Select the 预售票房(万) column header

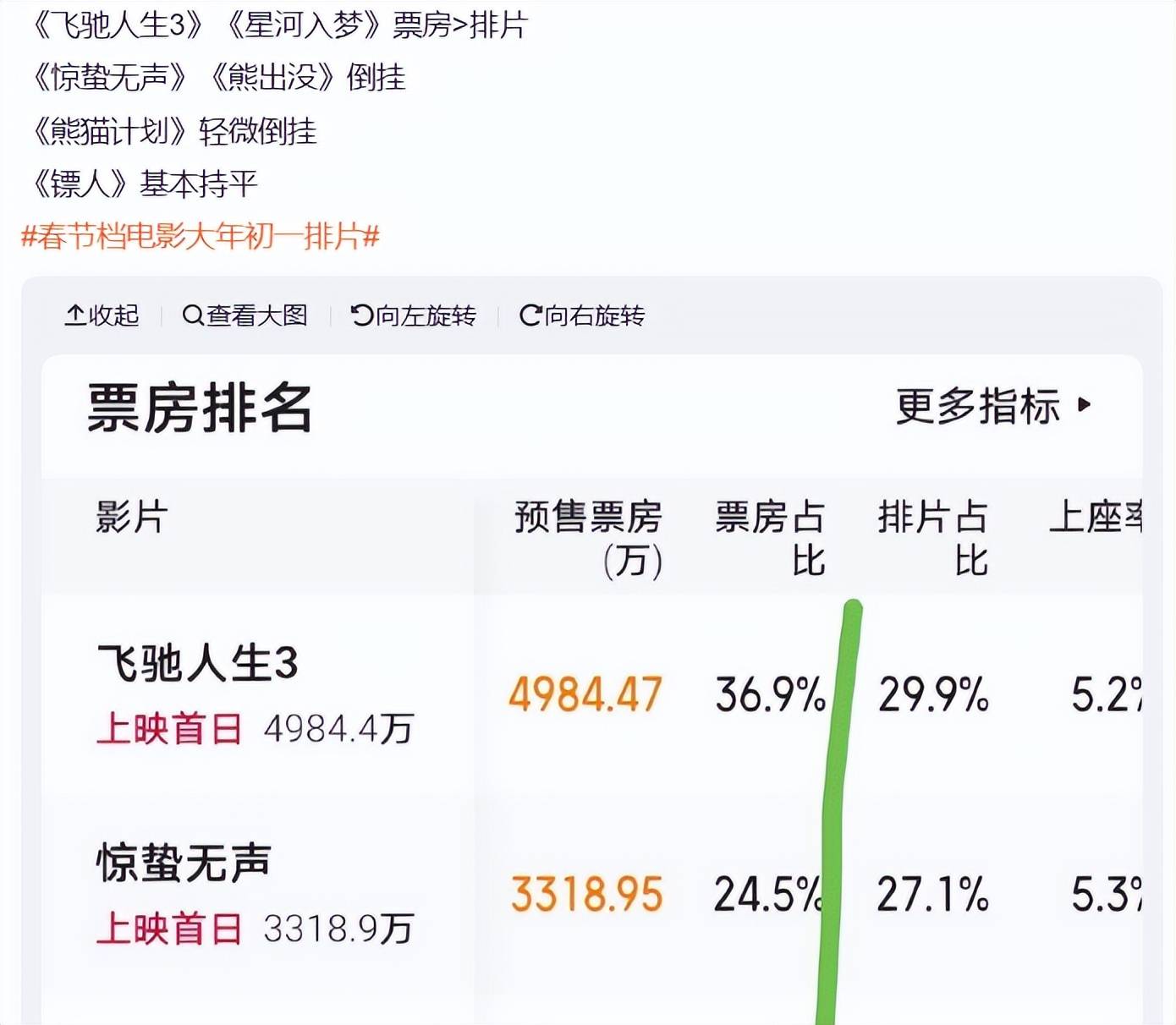click(x=589, y=538)
